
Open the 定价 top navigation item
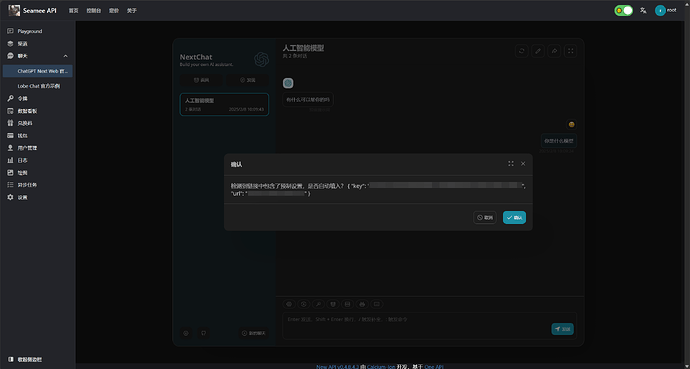click(114, 11)
